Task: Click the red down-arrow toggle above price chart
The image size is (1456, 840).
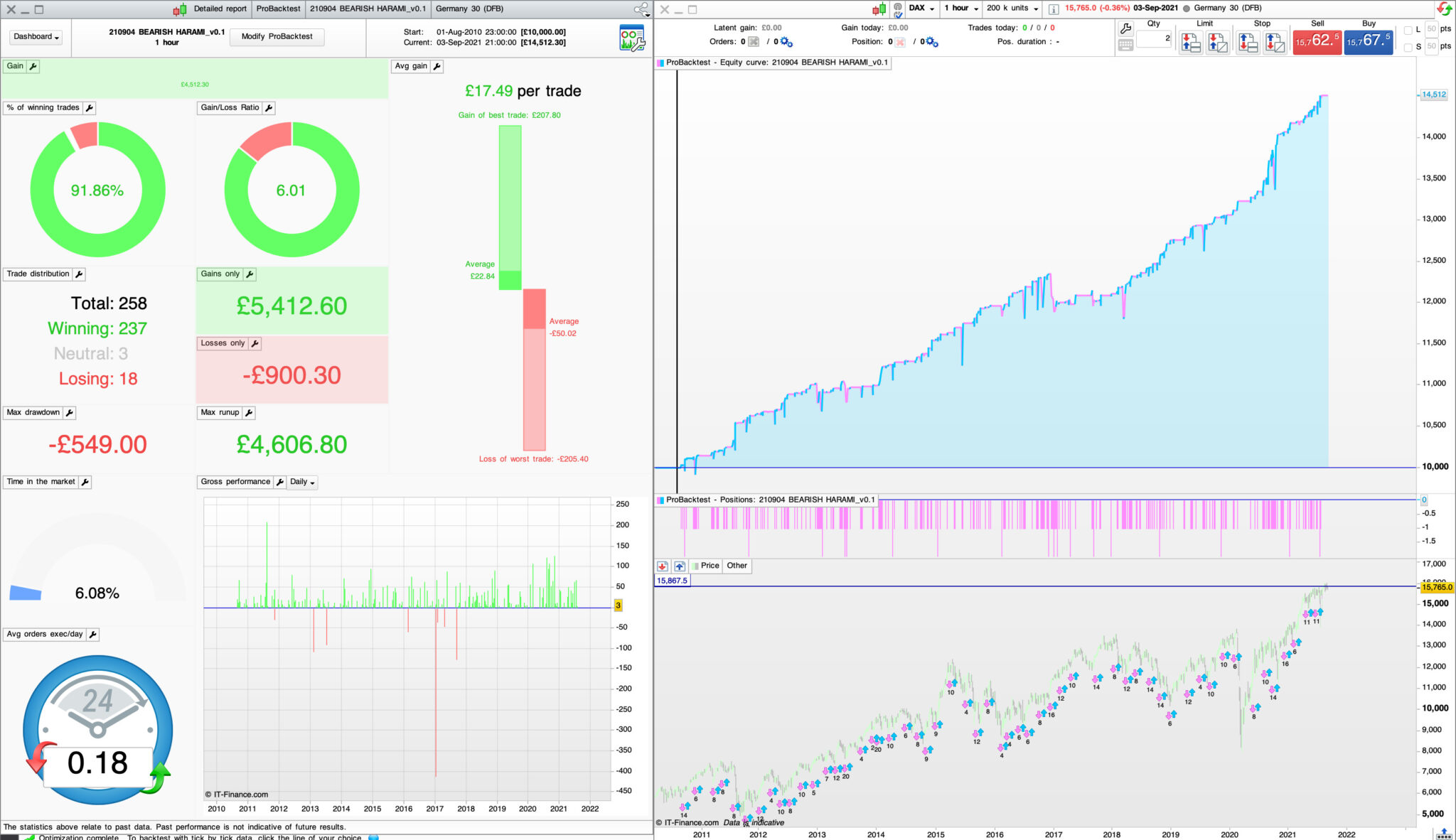Action: (663, 566)
